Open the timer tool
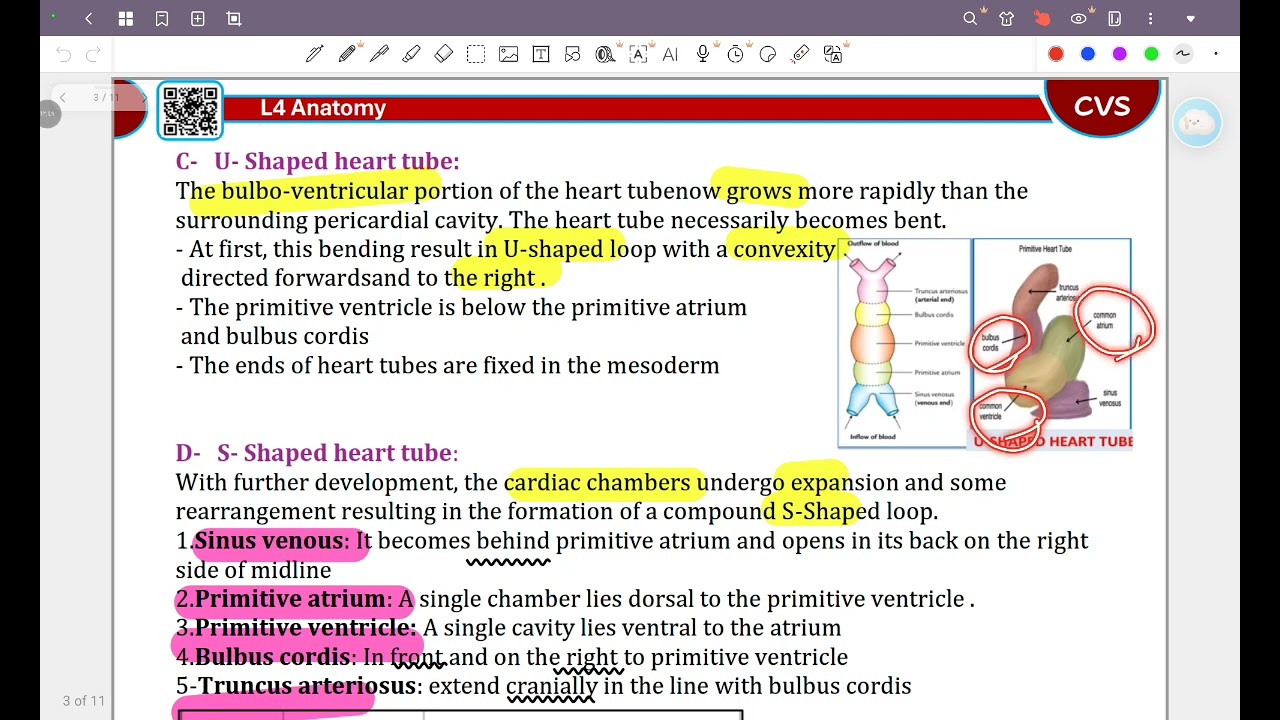1280x720 pixels. click(x=736, y=54)
